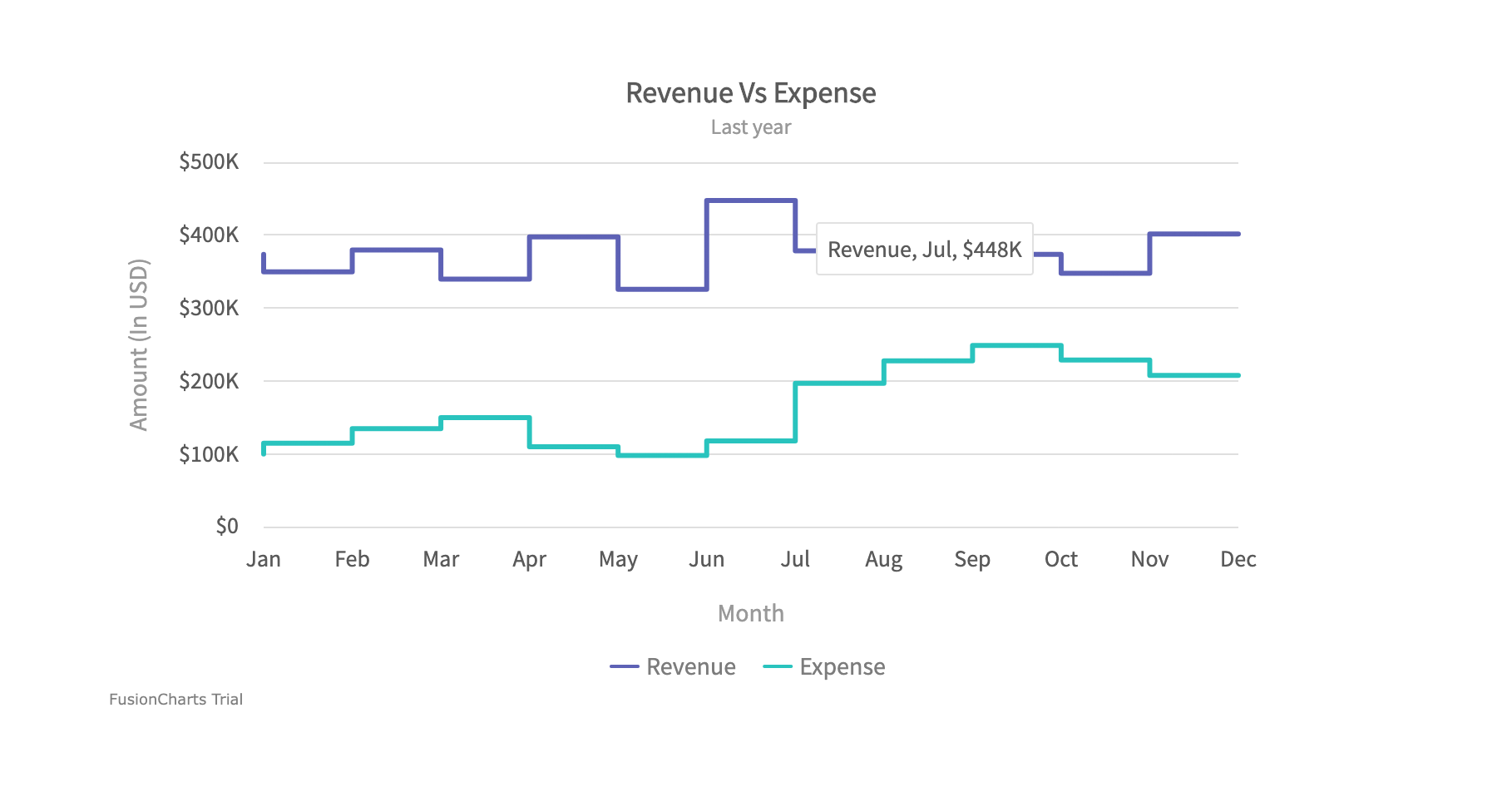
Task: Select the Dec label on the x-axis
Action: click(1238, 559)
